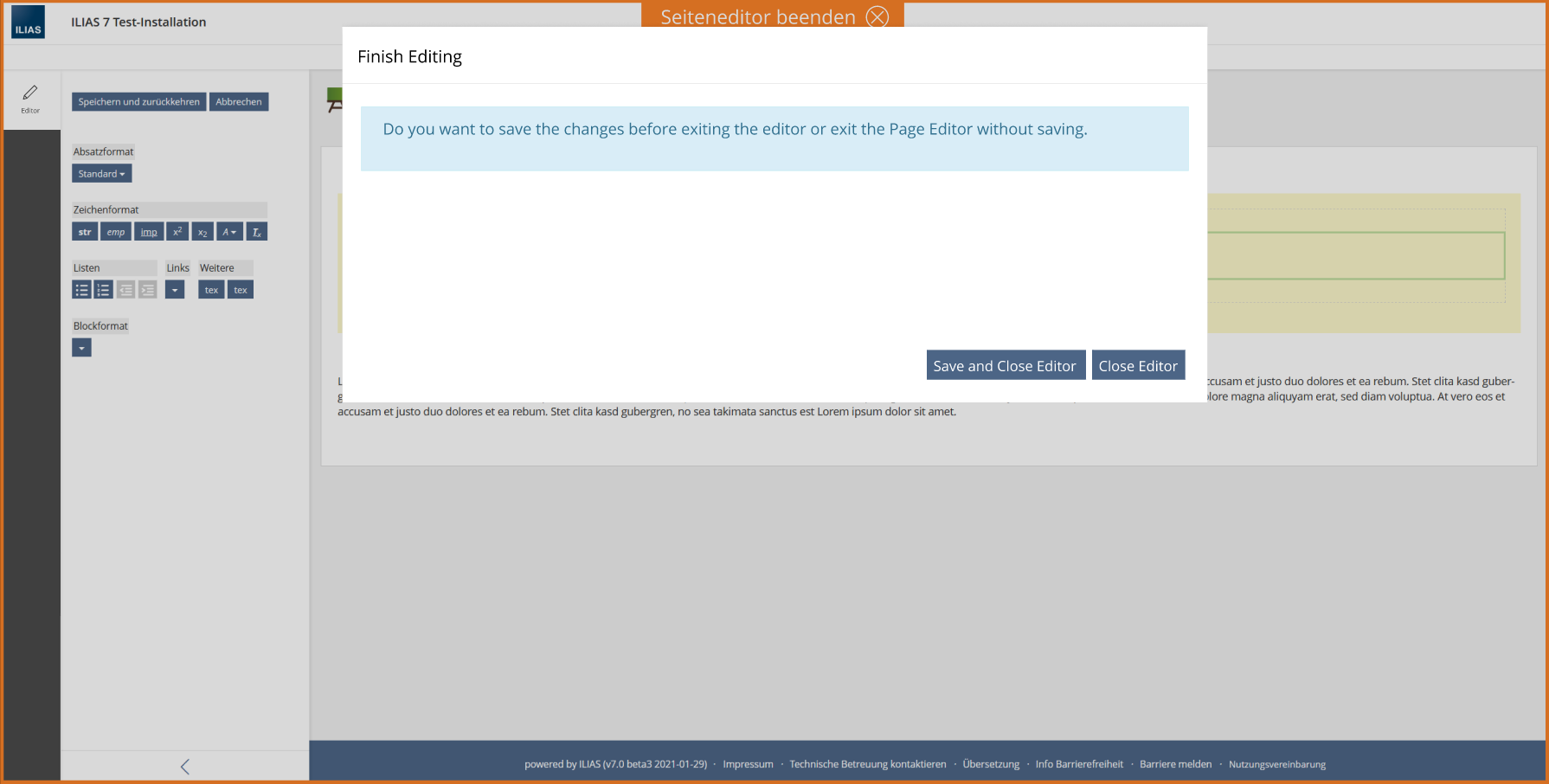The width and height of the screenshot is (1549, 784).
Task: Open Technische Betreuung kontaktieren link
Action: click(x=868, y=765)
